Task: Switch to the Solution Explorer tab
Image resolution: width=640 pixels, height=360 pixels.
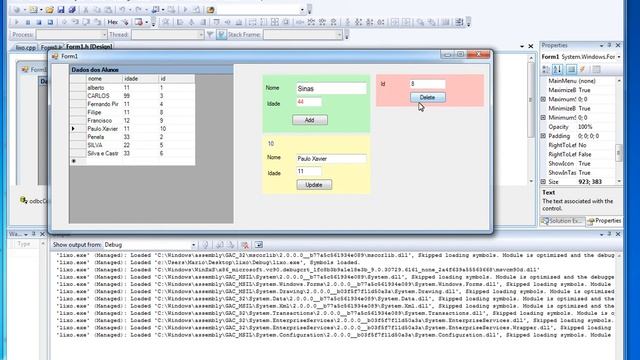Action: [x=562, y=221]
